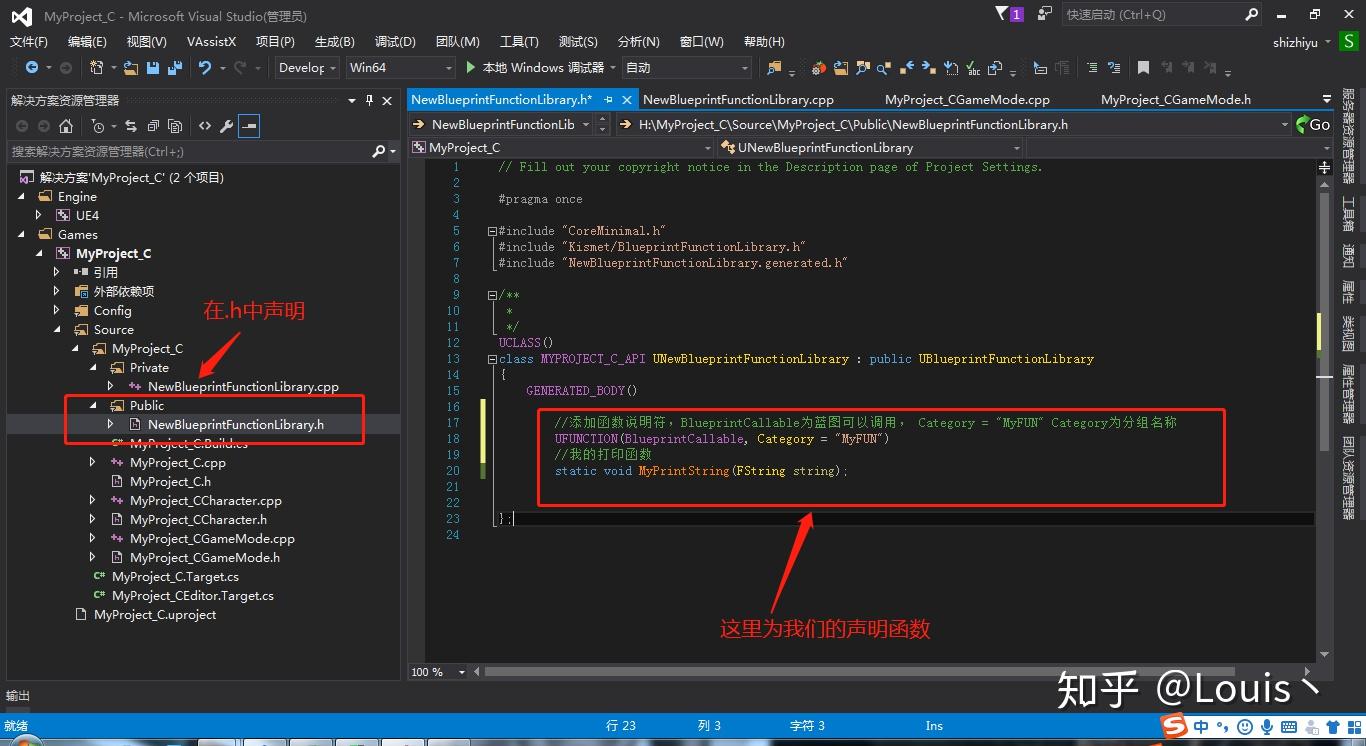The height and width of the screenshot is (746, 1366).
Task: Click the Undo icon on the toolbar
Action: (205, 67)
